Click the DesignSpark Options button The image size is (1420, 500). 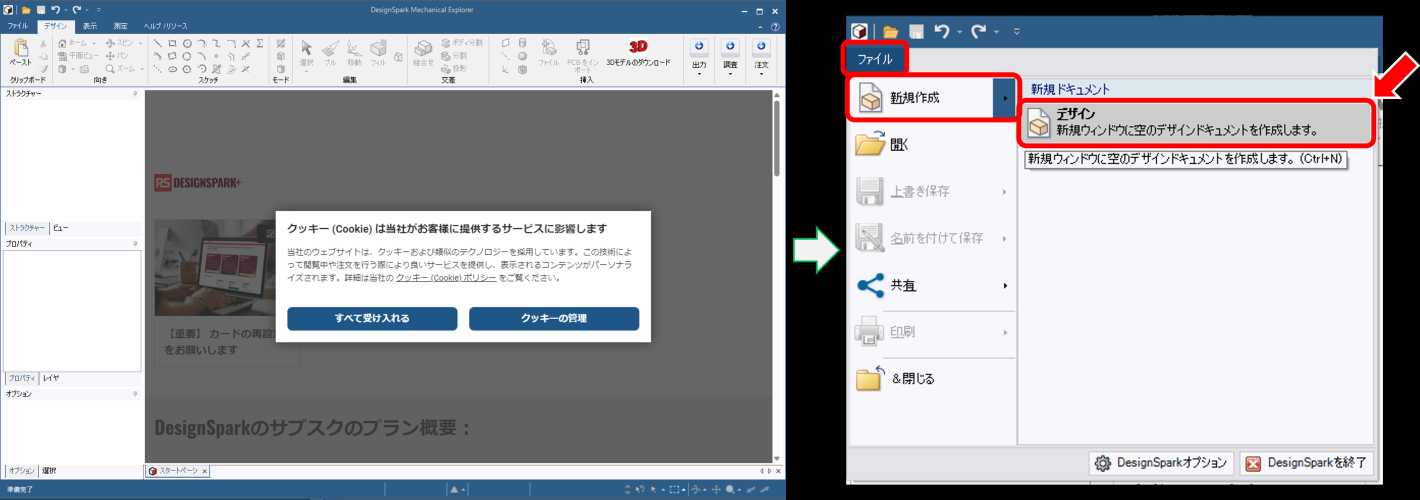[x=1160, y=463]
